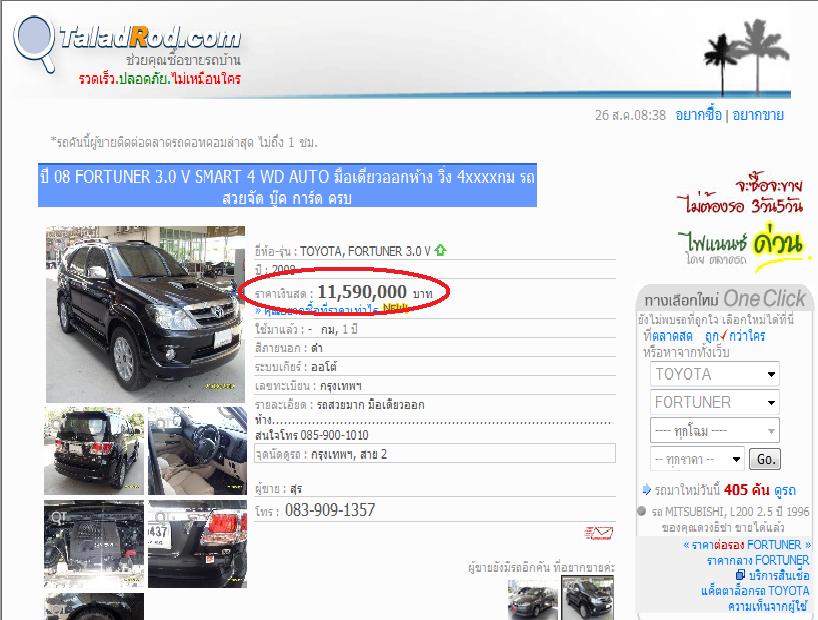Viewport: 818px width, 620px height.
Task: Open the ความเห็นจากผู้ใช้ link
Action: [768, 606]
